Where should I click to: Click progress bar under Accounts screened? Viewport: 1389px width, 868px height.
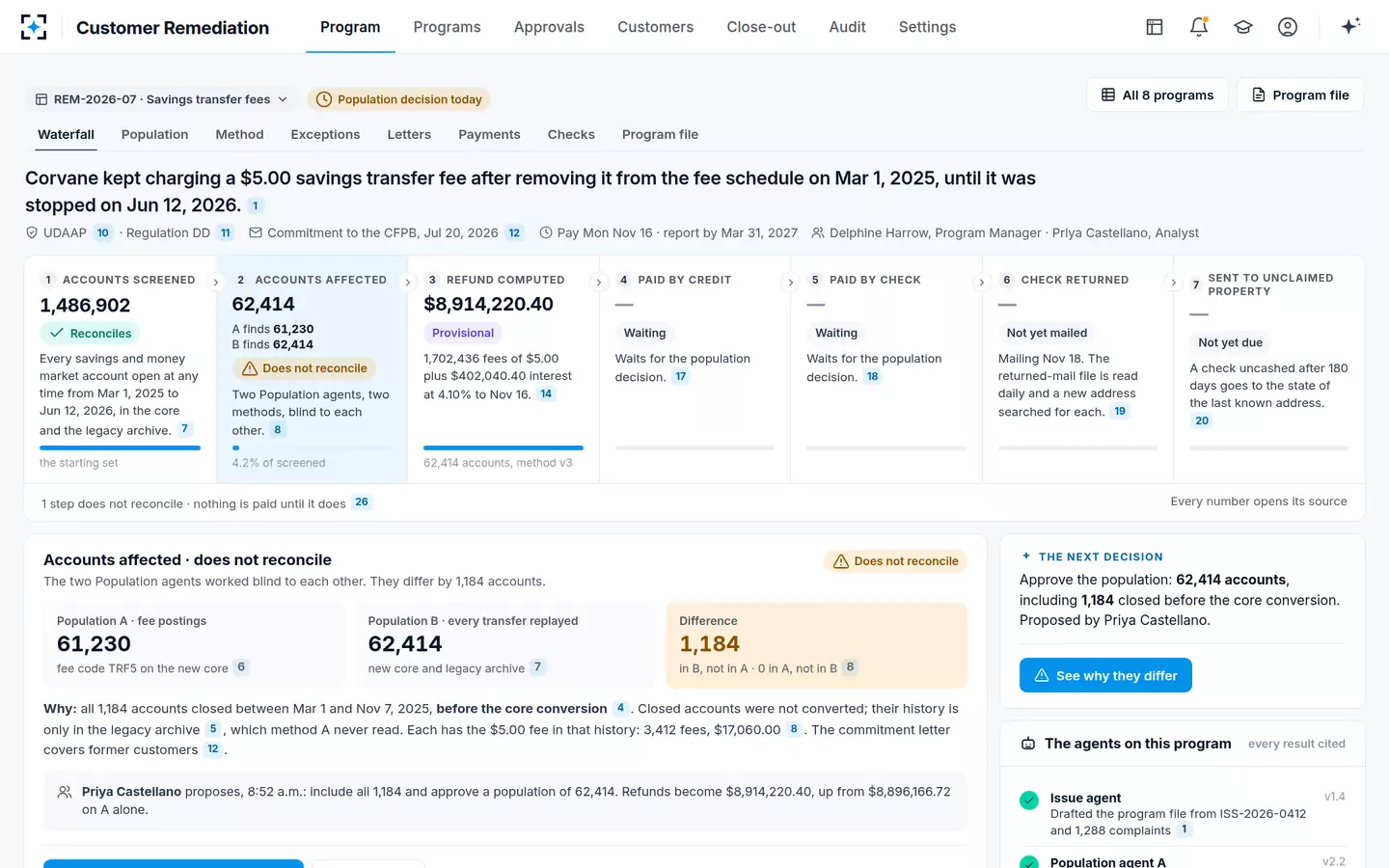pos(120,448)
